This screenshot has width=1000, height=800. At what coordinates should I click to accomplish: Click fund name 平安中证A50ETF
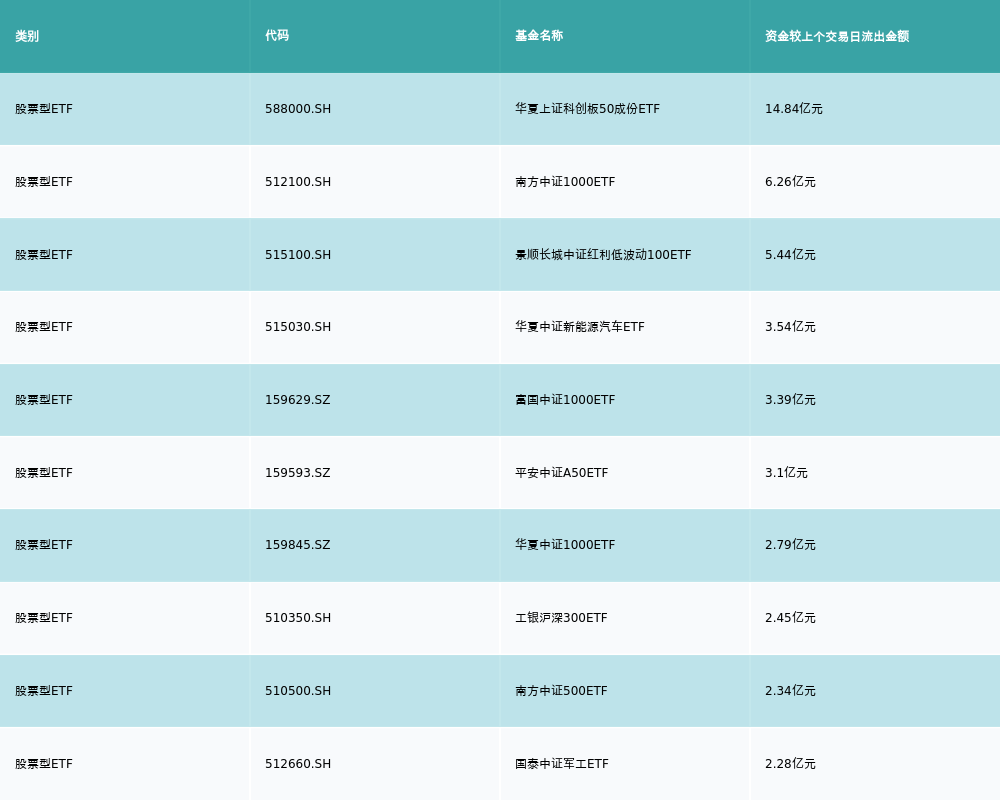click(x=561, y=473)
